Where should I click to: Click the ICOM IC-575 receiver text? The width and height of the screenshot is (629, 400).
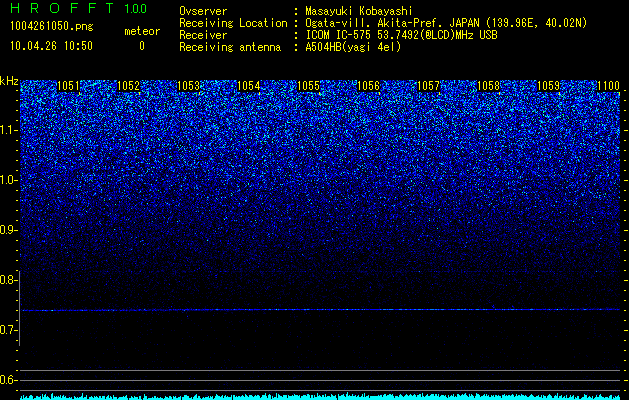(x=401, y=35)
